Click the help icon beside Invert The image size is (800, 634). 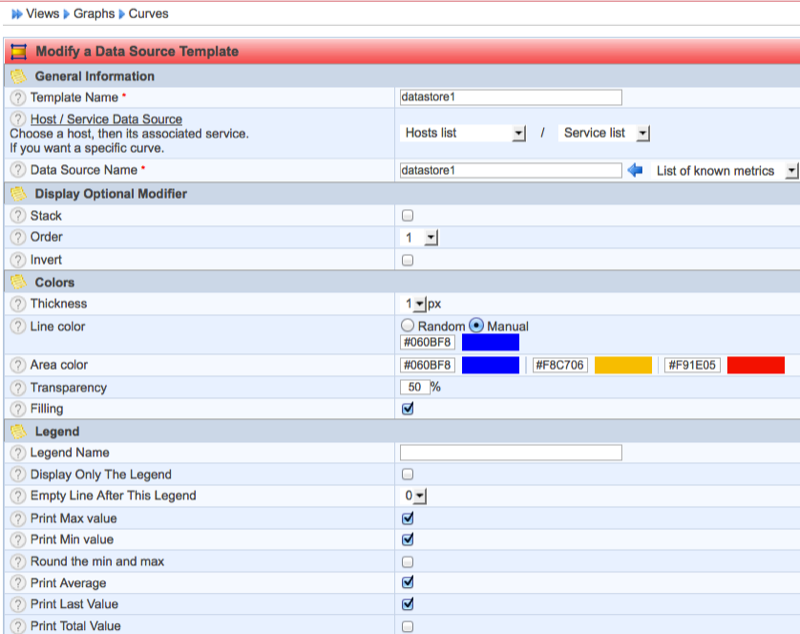point(18,260)
